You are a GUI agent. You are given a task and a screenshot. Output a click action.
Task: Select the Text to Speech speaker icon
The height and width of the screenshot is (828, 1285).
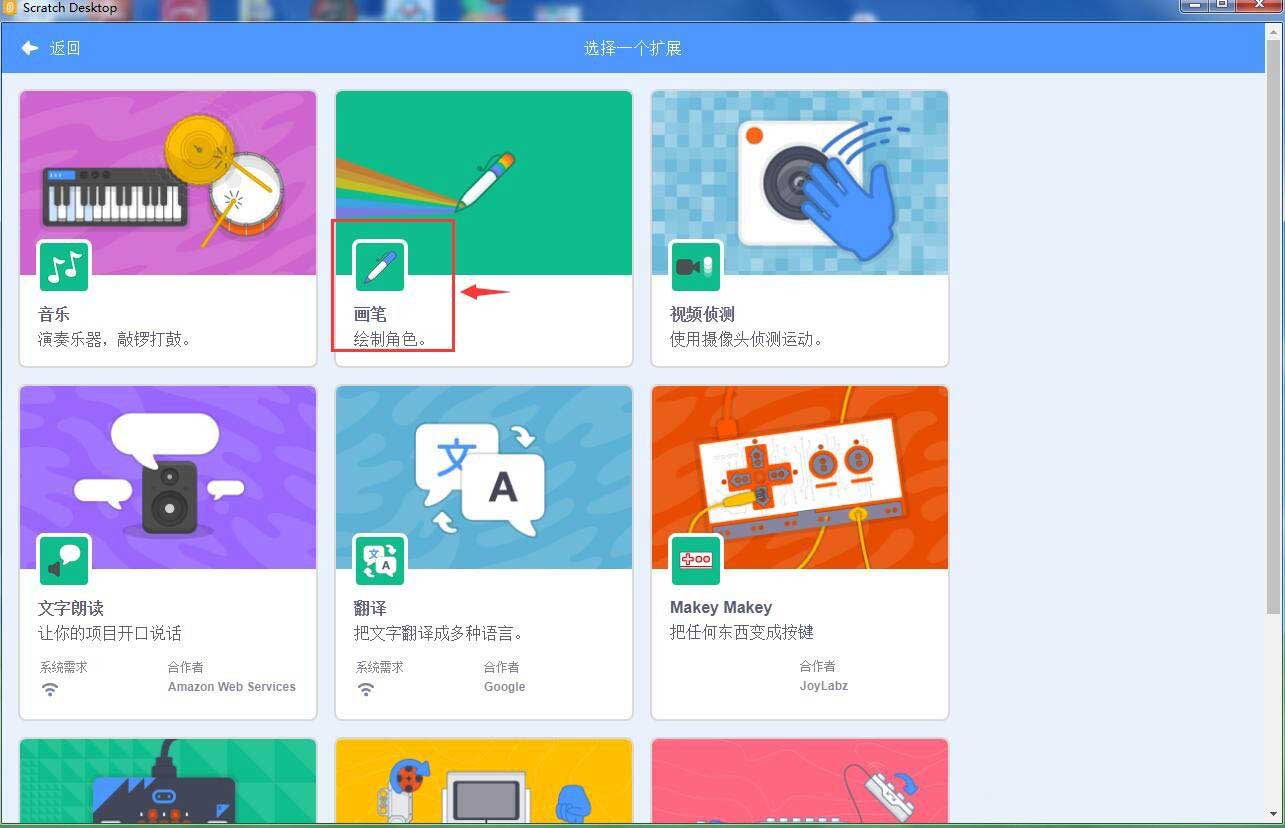(x=64, y=560)
